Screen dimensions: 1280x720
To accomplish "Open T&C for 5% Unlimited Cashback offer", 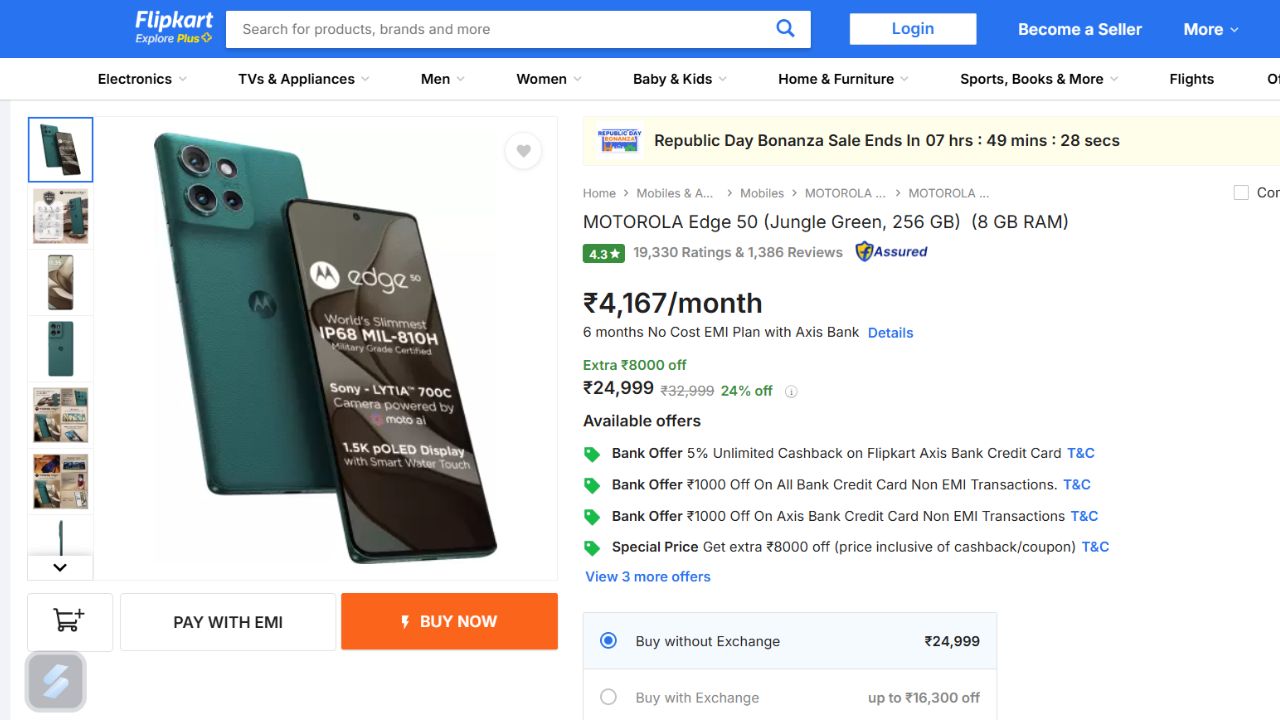I will (1081, 453).
